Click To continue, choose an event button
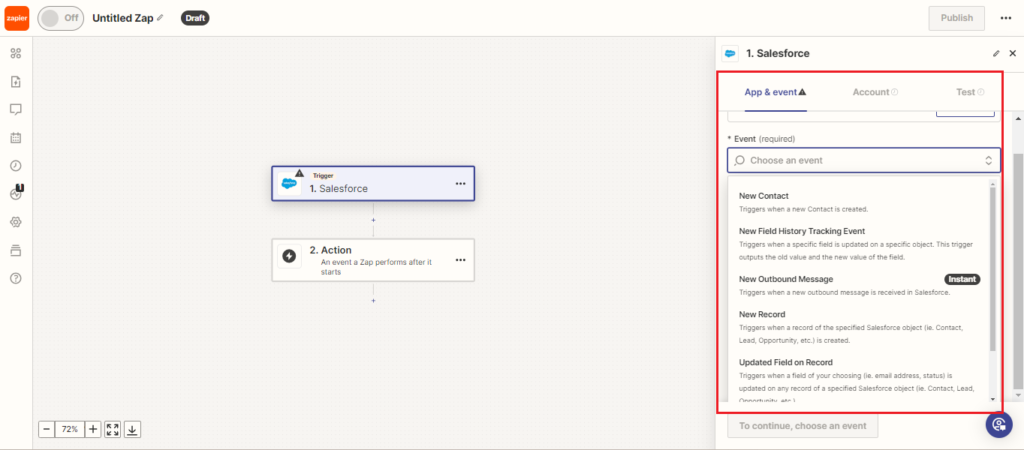 [803, 426]
